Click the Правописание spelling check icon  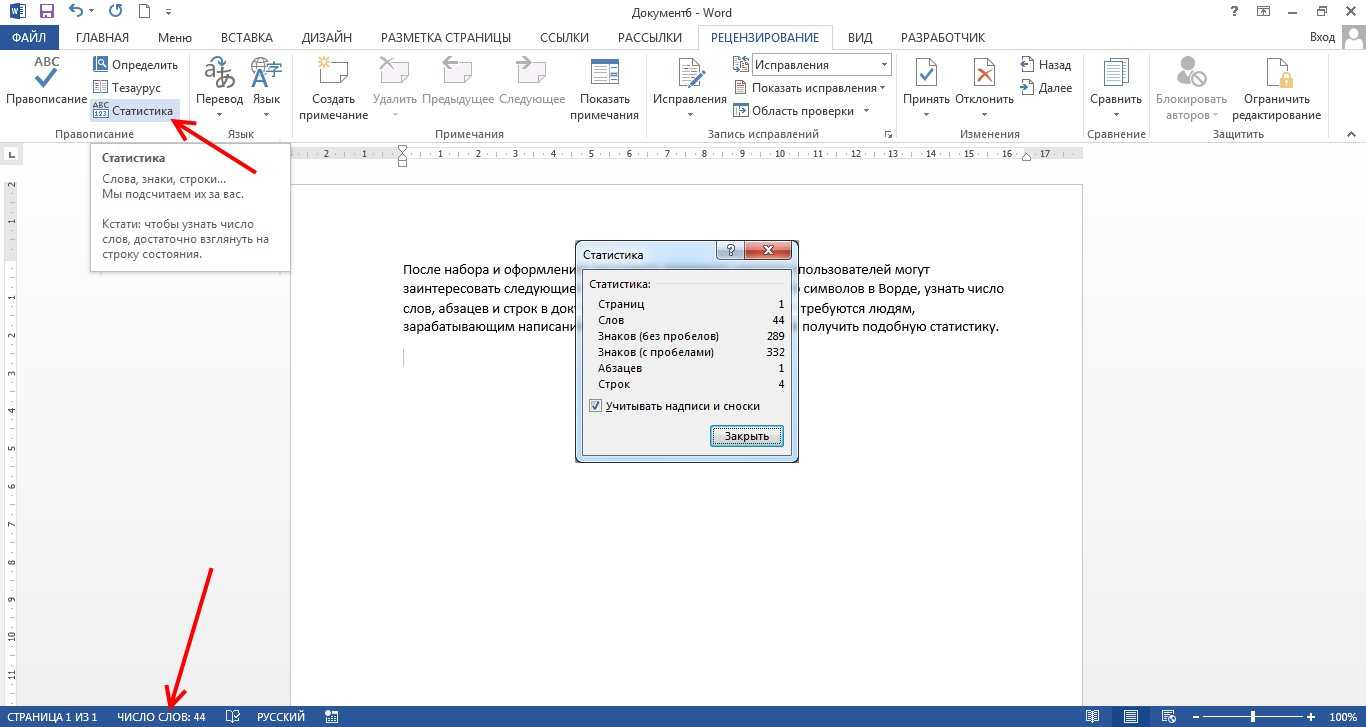coord(46,81)
